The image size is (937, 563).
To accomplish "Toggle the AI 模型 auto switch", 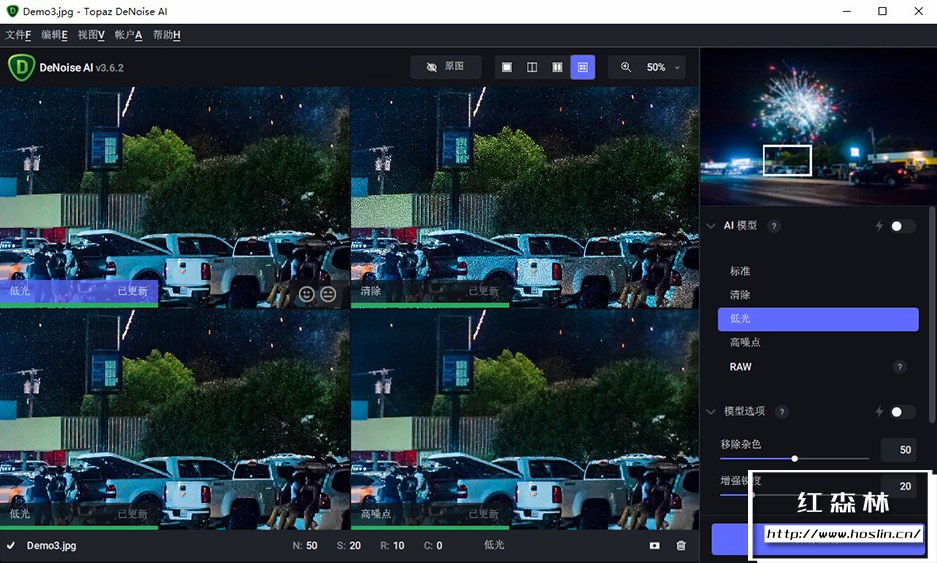I will (x=902, y=226).
